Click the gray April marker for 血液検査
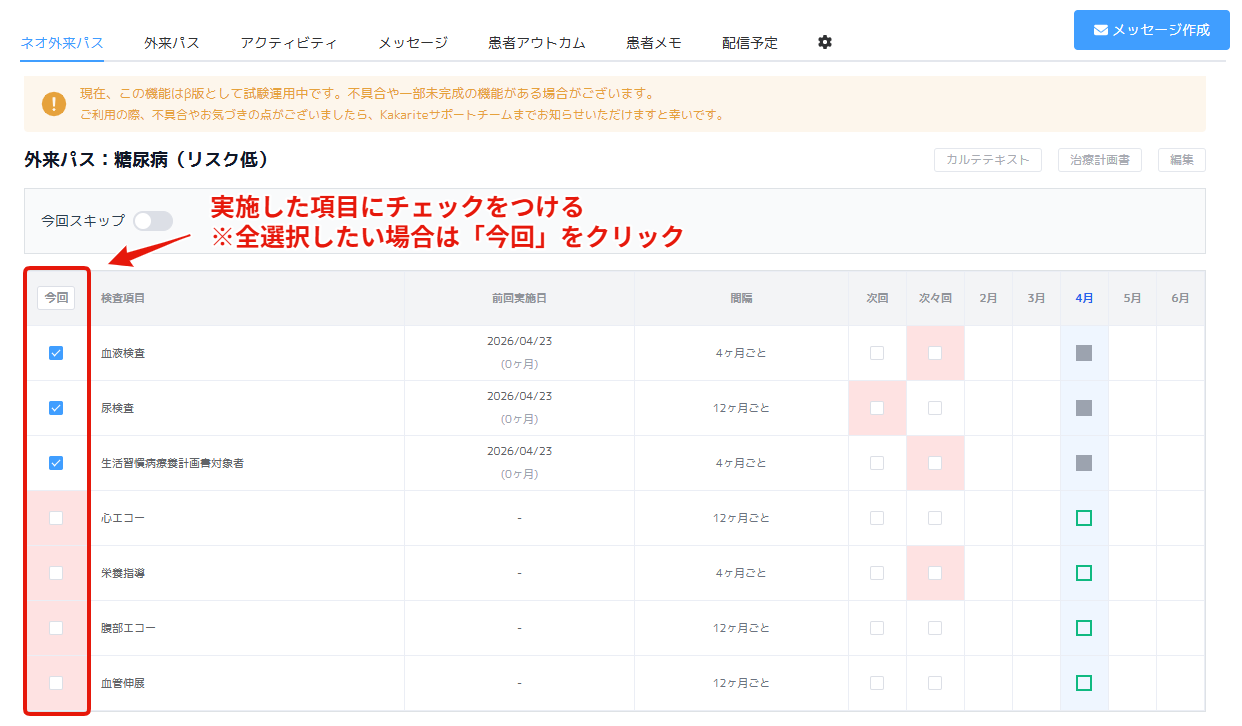This screenshot has width=1242, height=726. point(1084,353)
